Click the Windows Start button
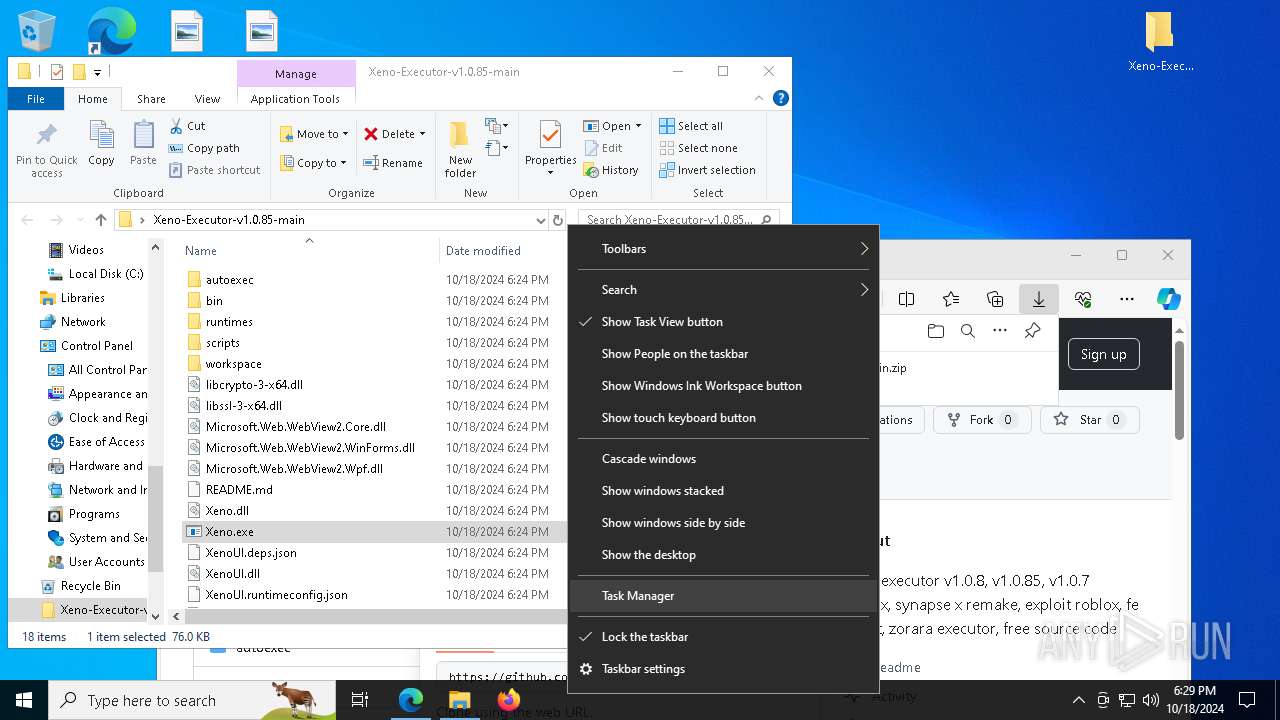Screen dimensions: 1280x720 pyautogui.click(x=24, y=700)
